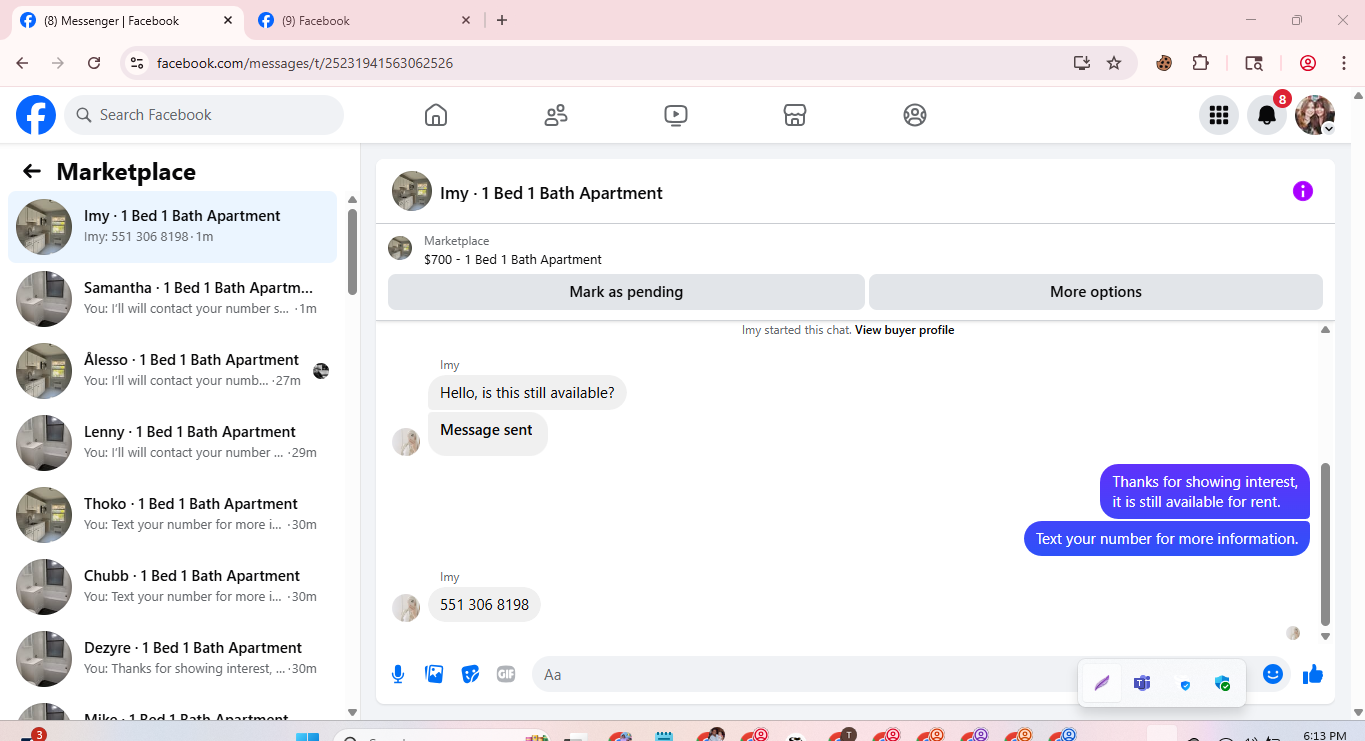
Task: Open the account profile picture menu
Action: 1315,115
